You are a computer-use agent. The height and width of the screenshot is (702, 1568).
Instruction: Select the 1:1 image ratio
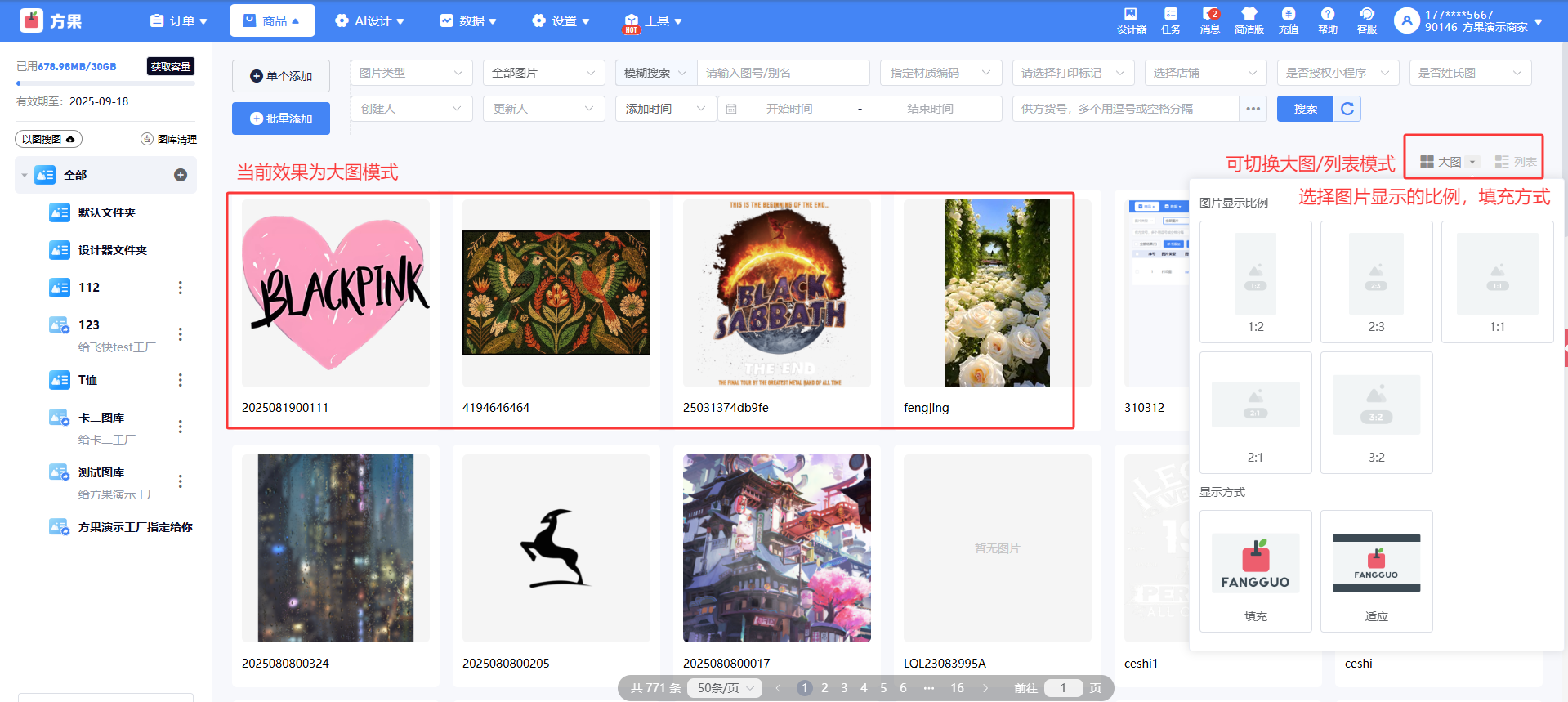click(1498, 282)
